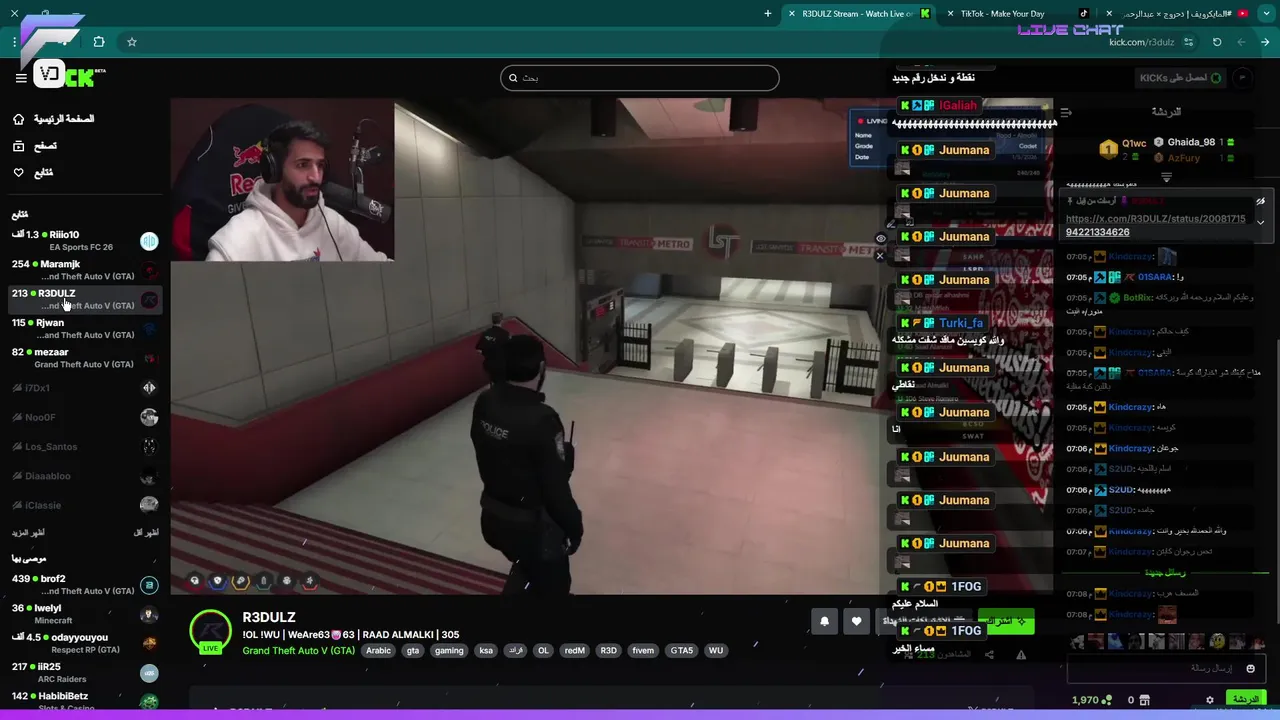The image size is (1280, 720).
Task: Open brof2 channel avatar in sidebar
Action: coord(149,585)
